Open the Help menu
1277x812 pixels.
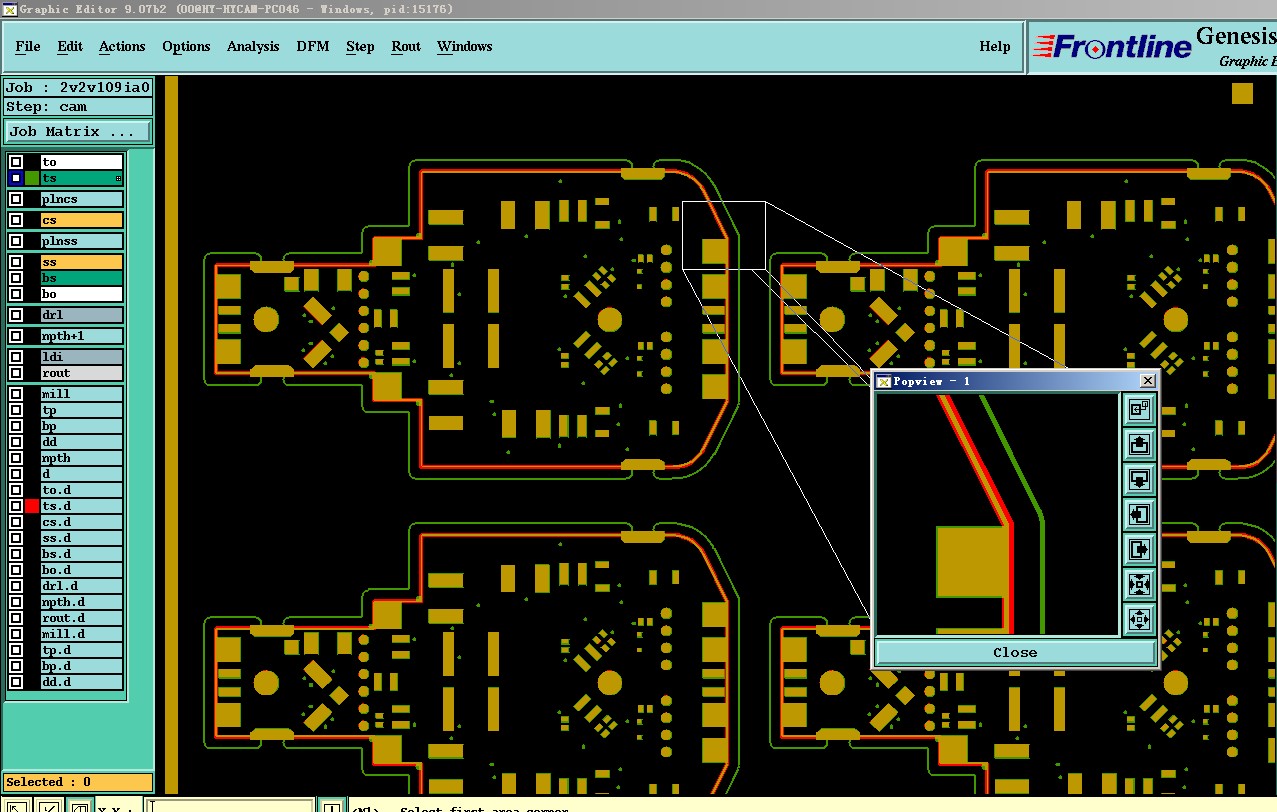coord(994,46)
